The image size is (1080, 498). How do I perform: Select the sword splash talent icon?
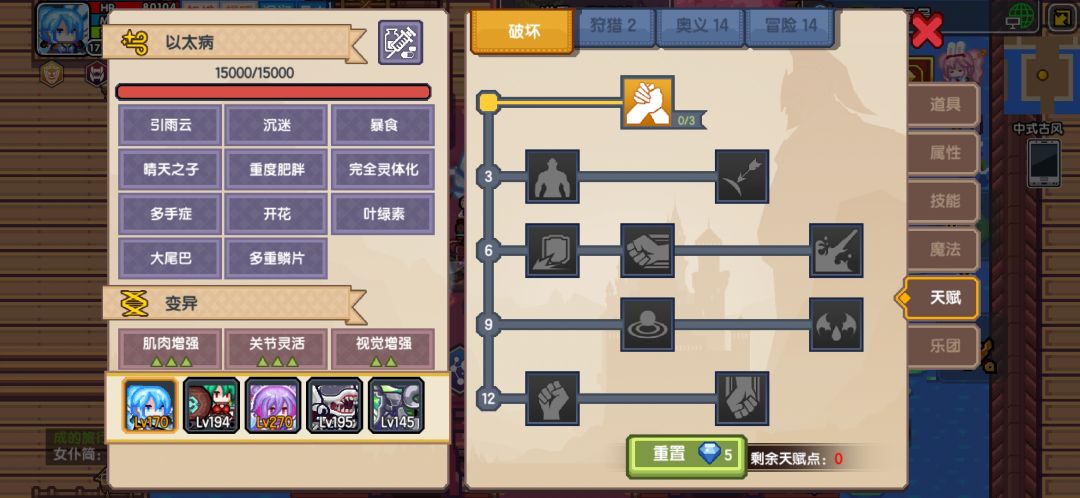836,250
